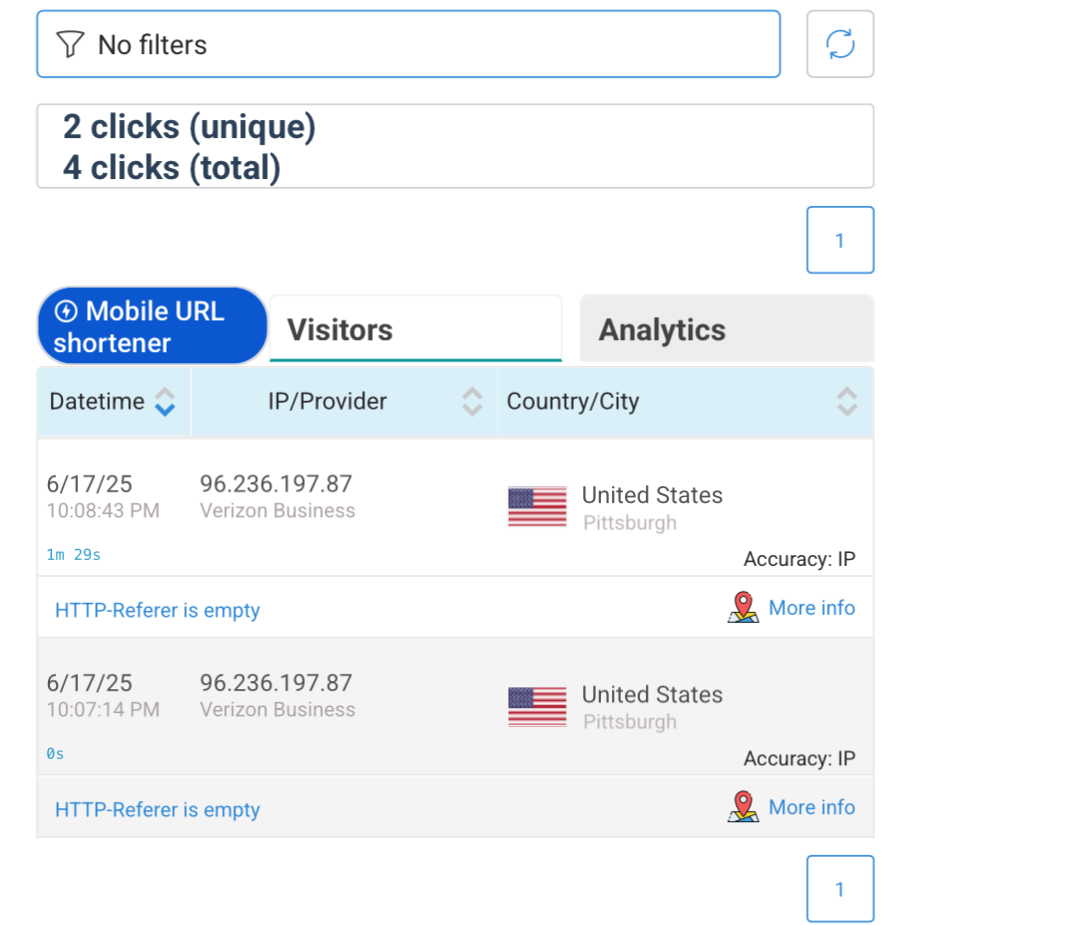
Task: Sort by the Datetime column arrows
Action: (164, 402)
